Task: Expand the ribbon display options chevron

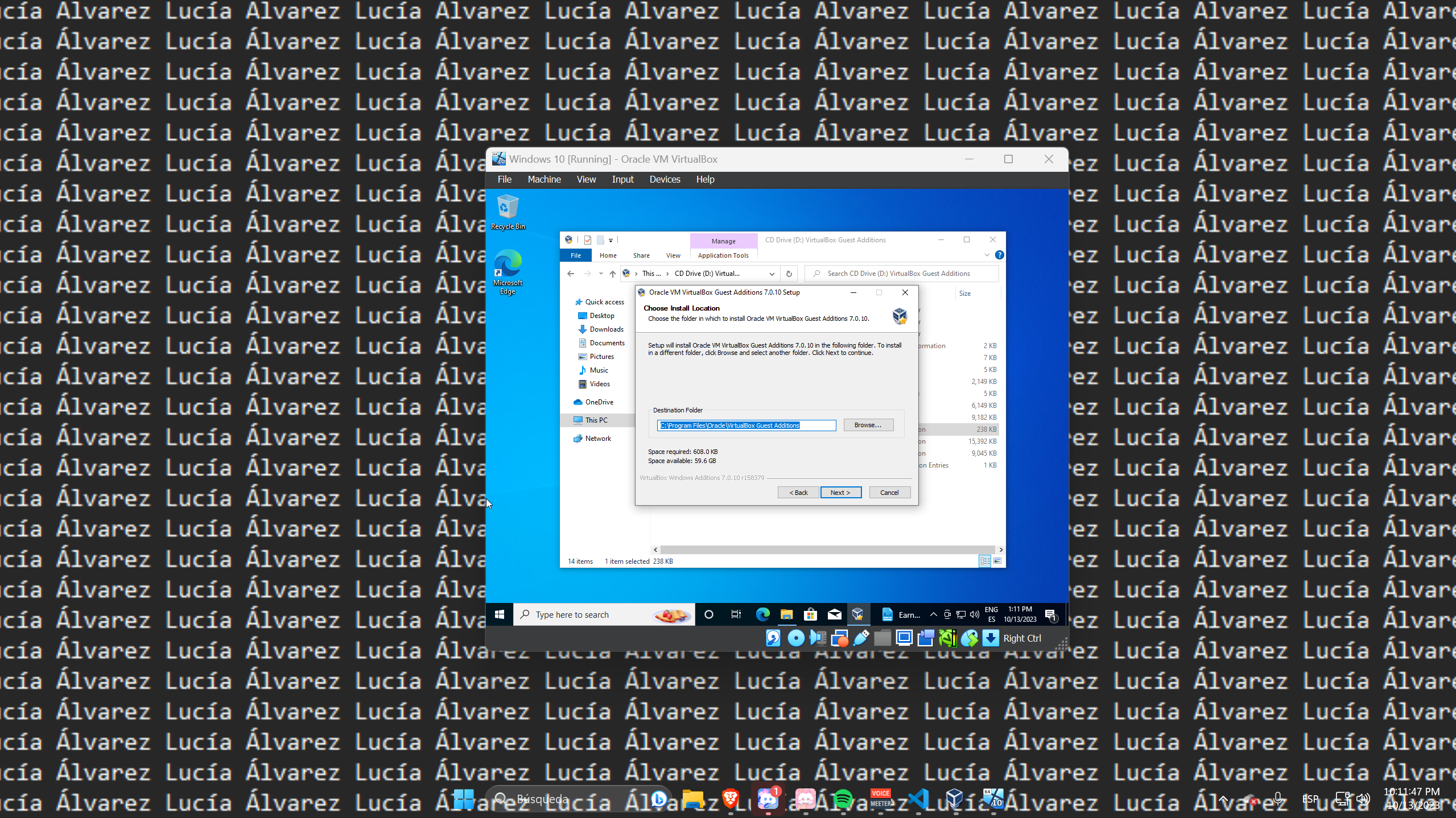Action: coord(987,254)
